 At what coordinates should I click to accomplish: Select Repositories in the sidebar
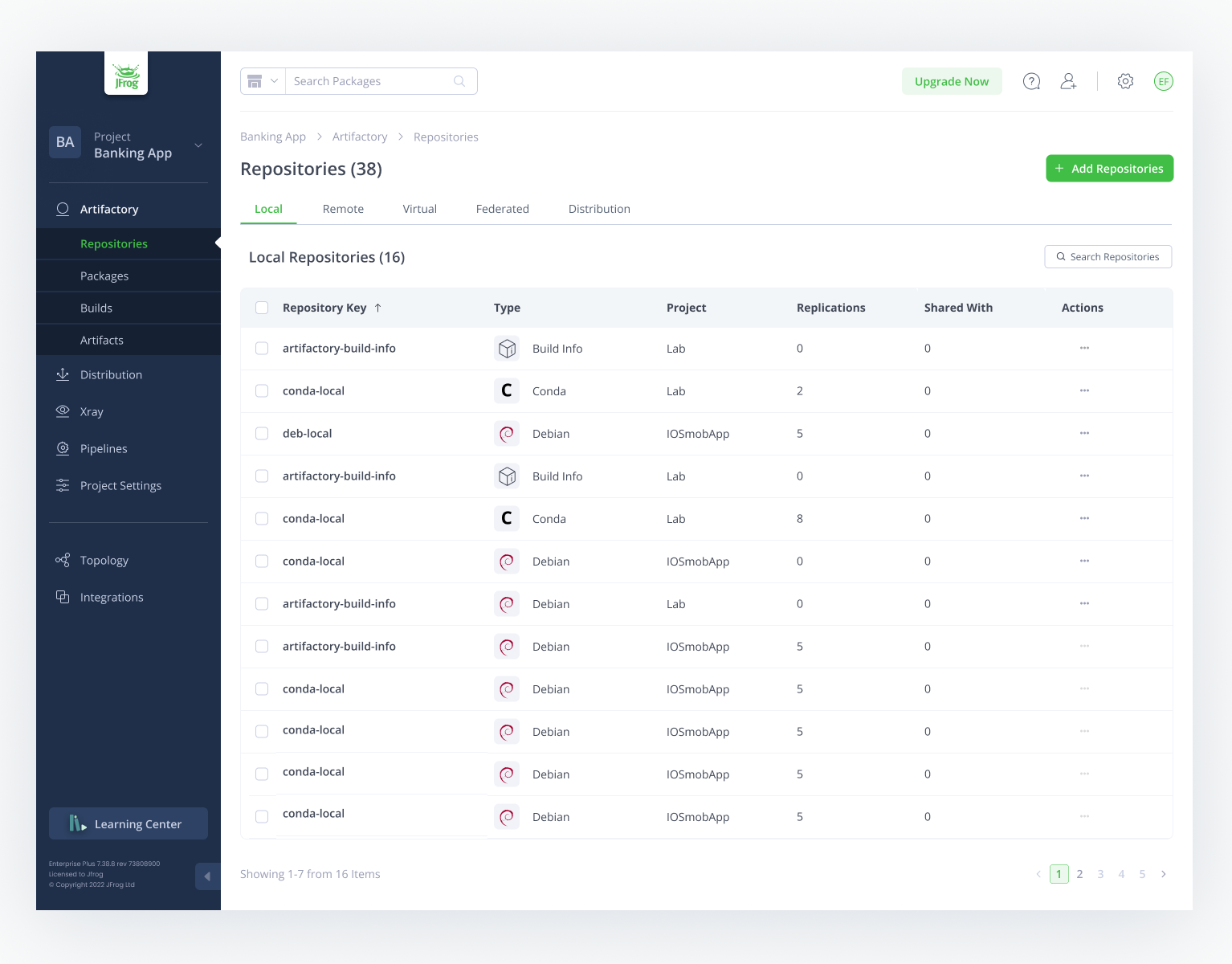pos(129,243)
